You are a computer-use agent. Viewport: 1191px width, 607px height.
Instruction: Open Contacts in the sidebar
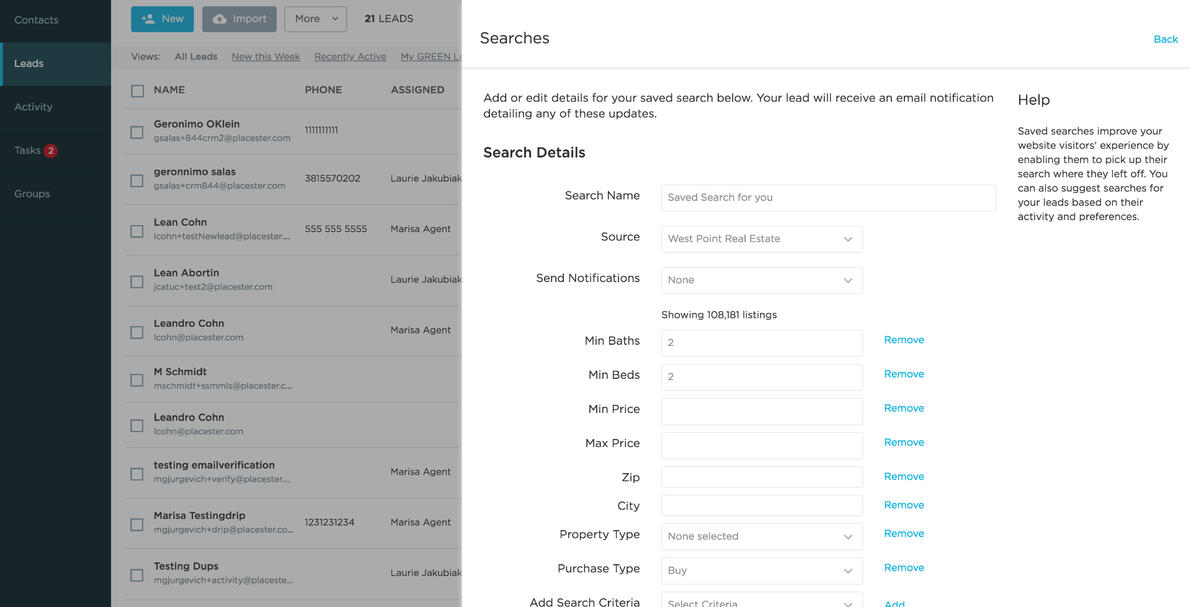(x=37, y=18)
